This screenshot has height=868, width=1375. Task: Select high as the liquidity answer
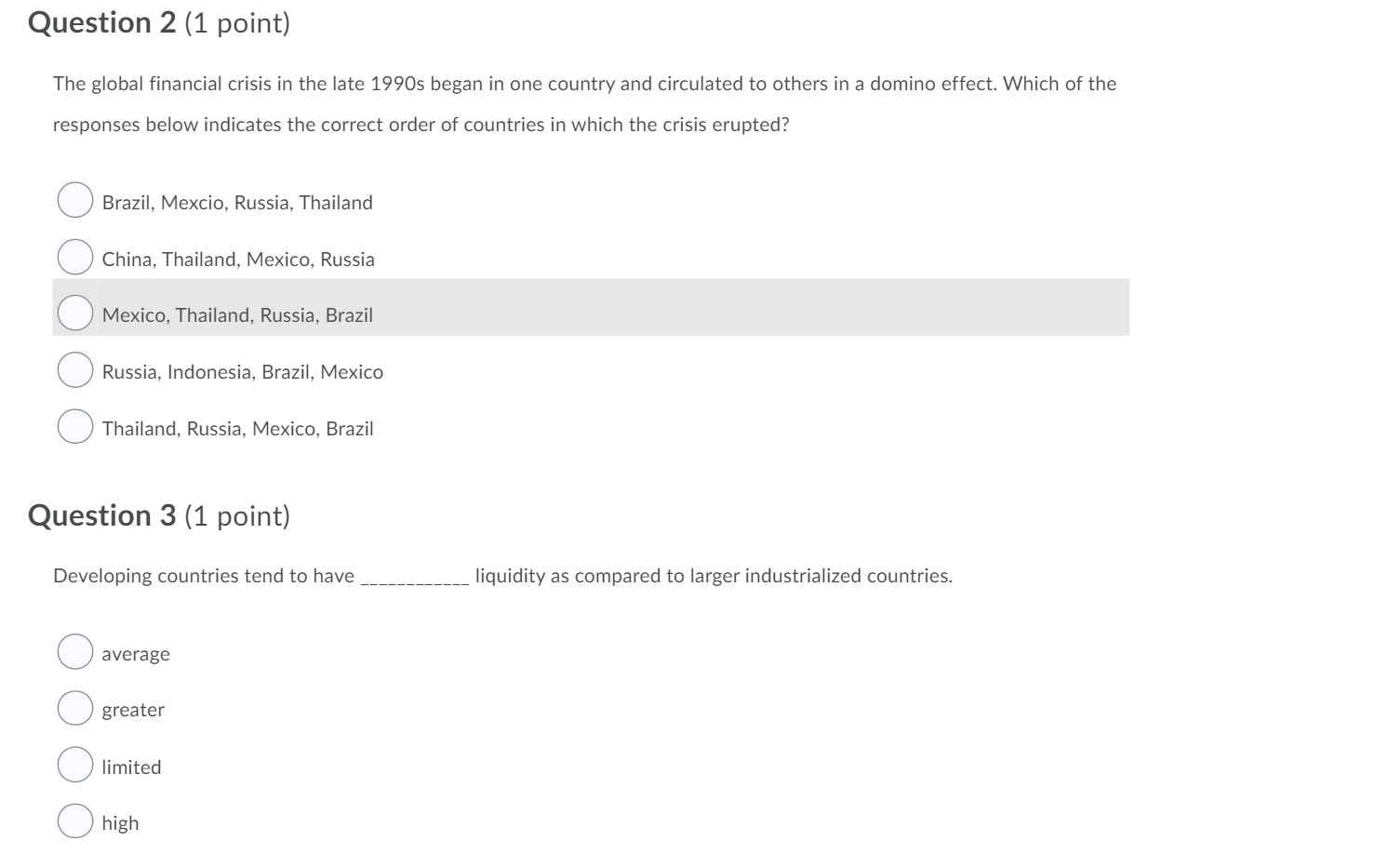coord(74,821)
